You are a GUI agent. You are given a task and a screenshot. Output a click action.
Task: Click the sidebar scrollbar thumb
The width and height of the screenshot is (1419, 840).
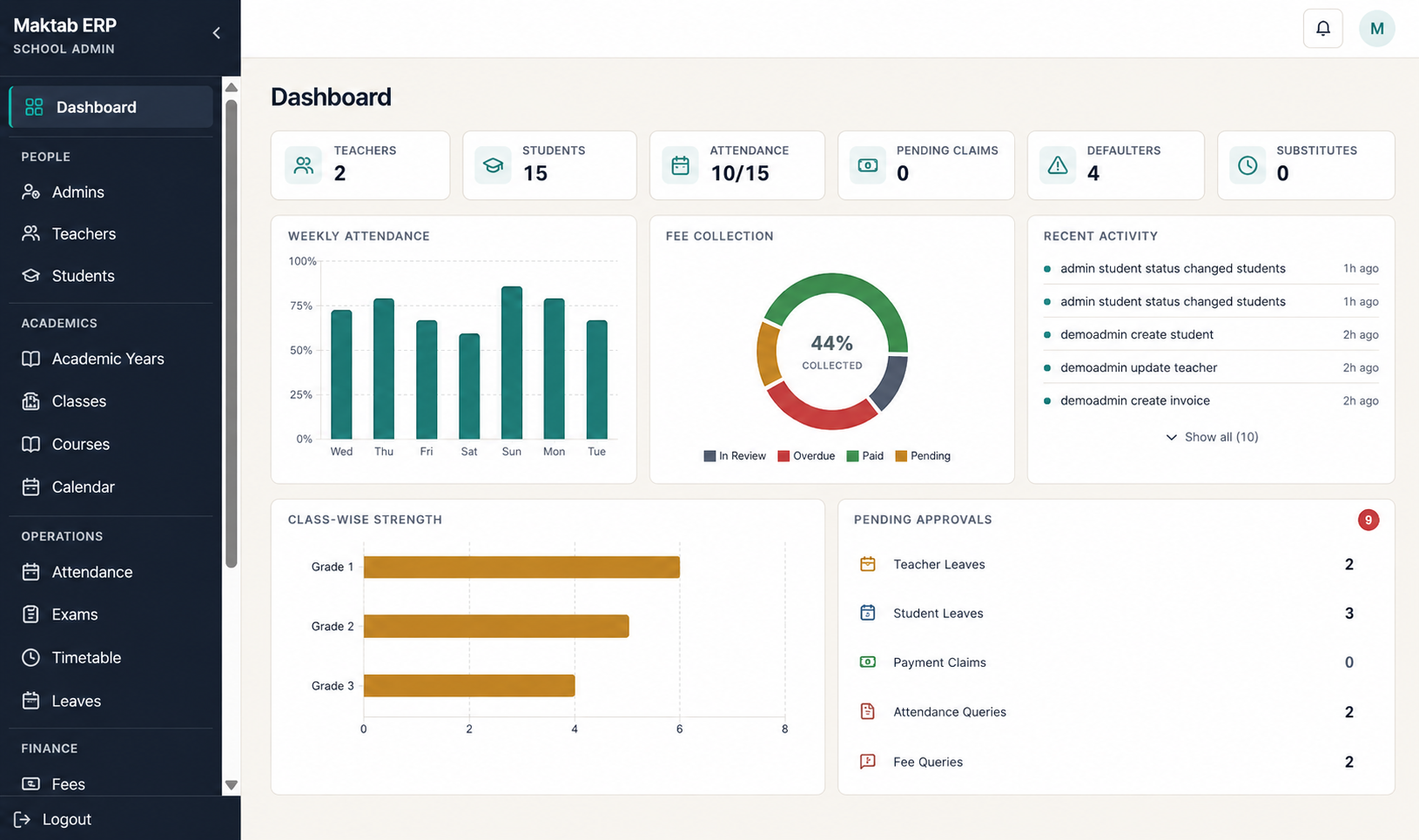tap(232, 334)
